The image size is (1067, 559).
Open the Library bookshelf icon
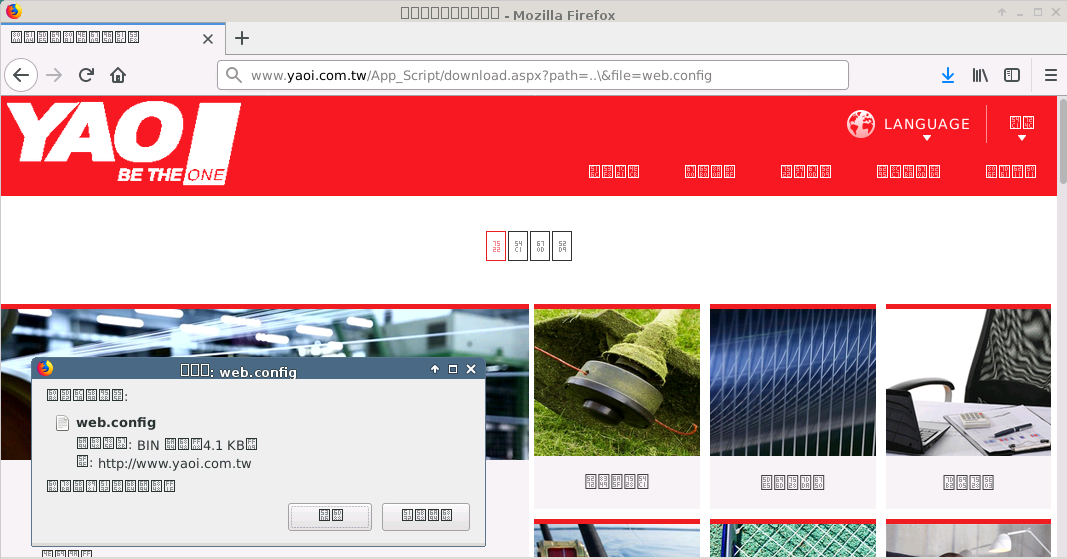pyautogui.click(x=980, y=75)
